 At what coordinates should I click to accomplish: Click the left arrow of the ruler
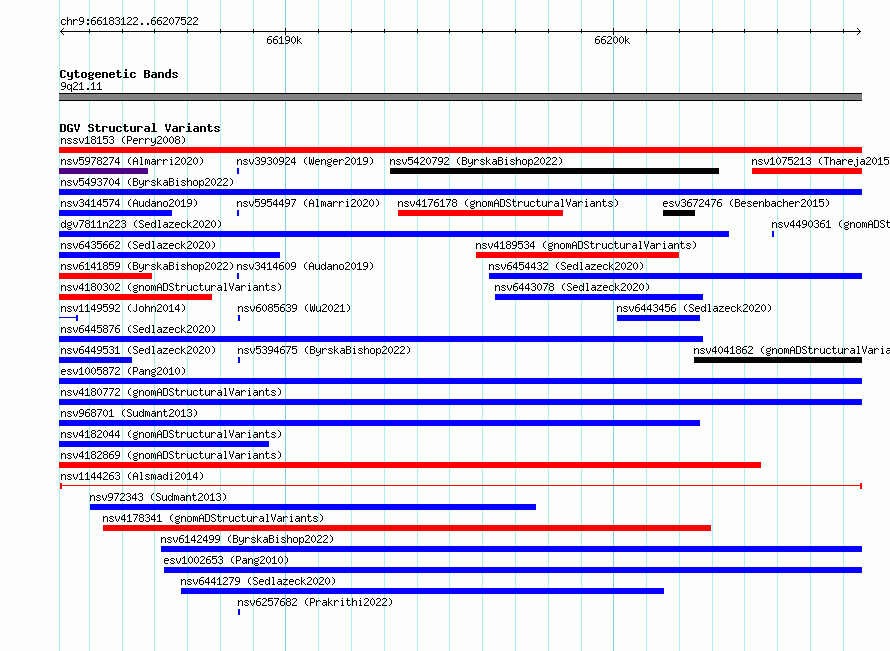62,32
